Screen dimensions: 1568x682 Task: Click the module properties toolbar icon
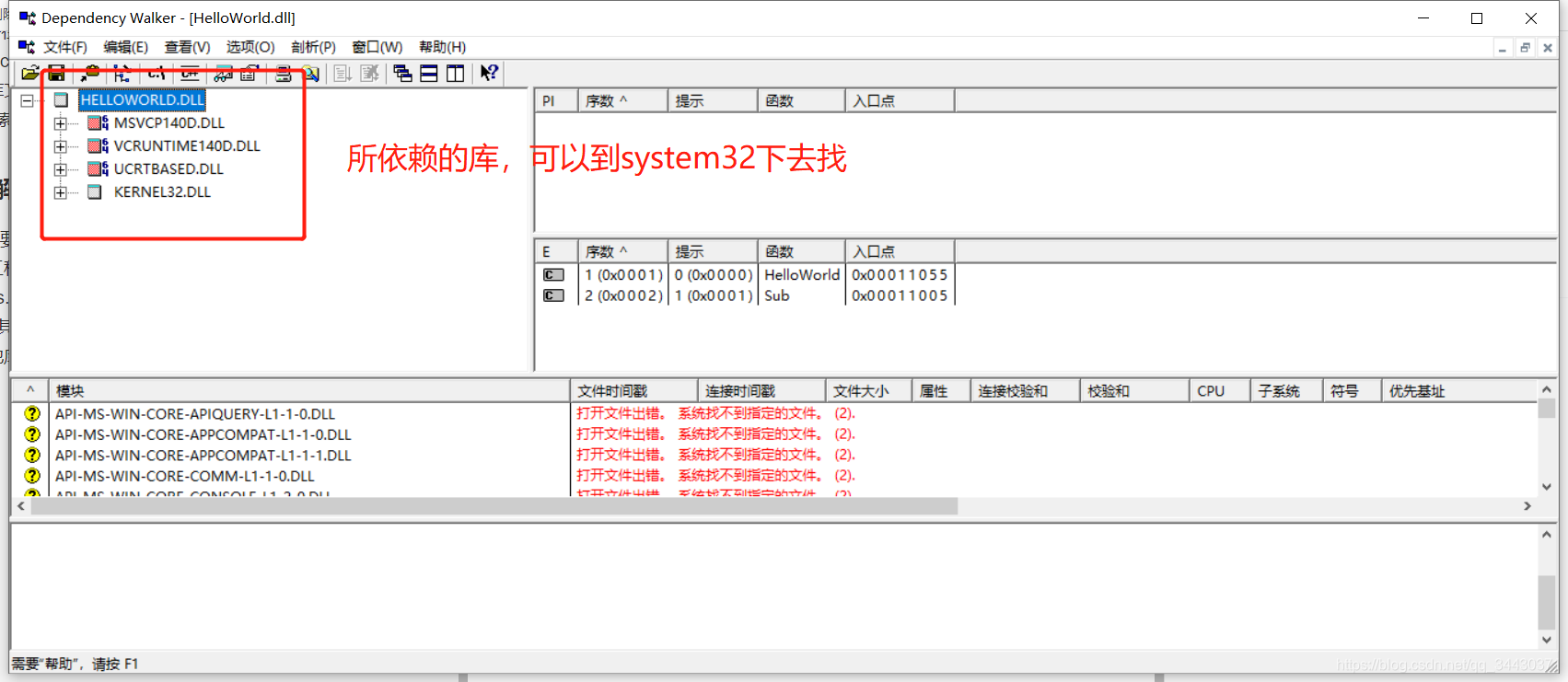(250, 74)
